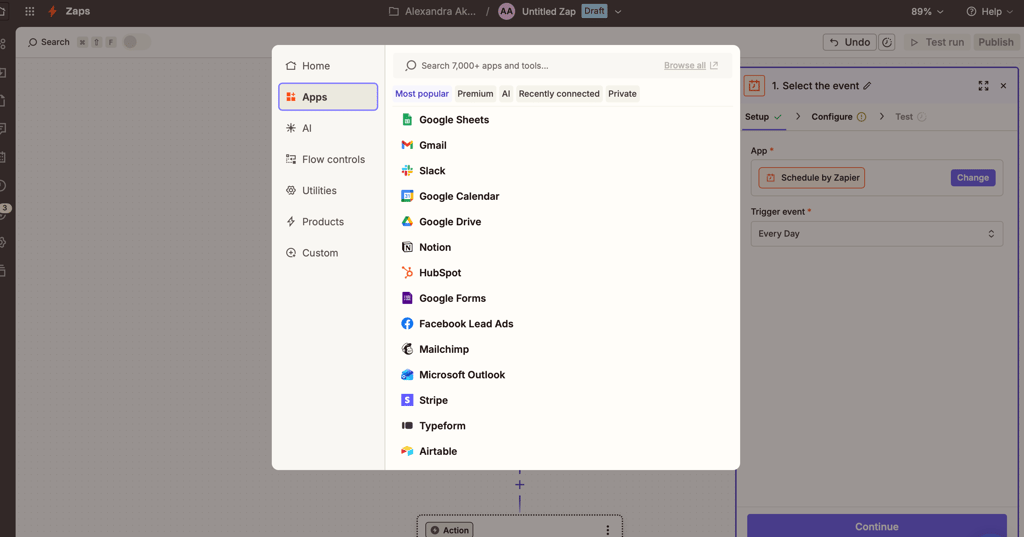The image size is (1024, 537).
Task: Open the Utilities category
Action: (x=328, y=191)
